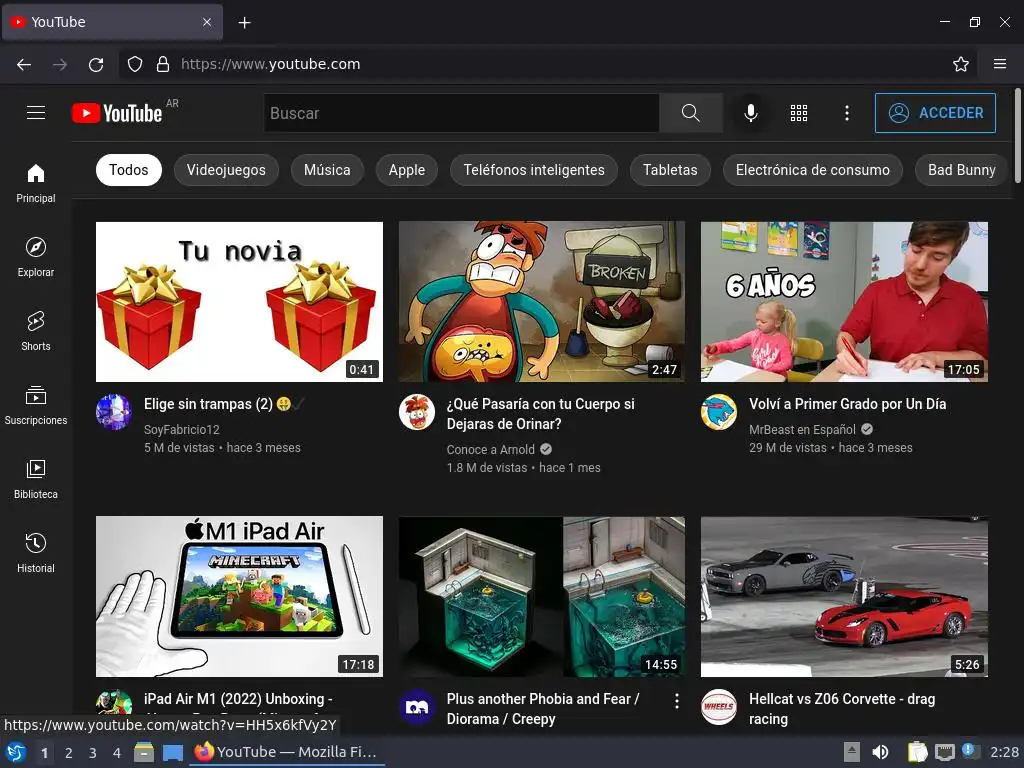The height and width of the screenshot is (768, 1024).
Task: Select the Videojuegos filter chip
Action: (226, 170)
